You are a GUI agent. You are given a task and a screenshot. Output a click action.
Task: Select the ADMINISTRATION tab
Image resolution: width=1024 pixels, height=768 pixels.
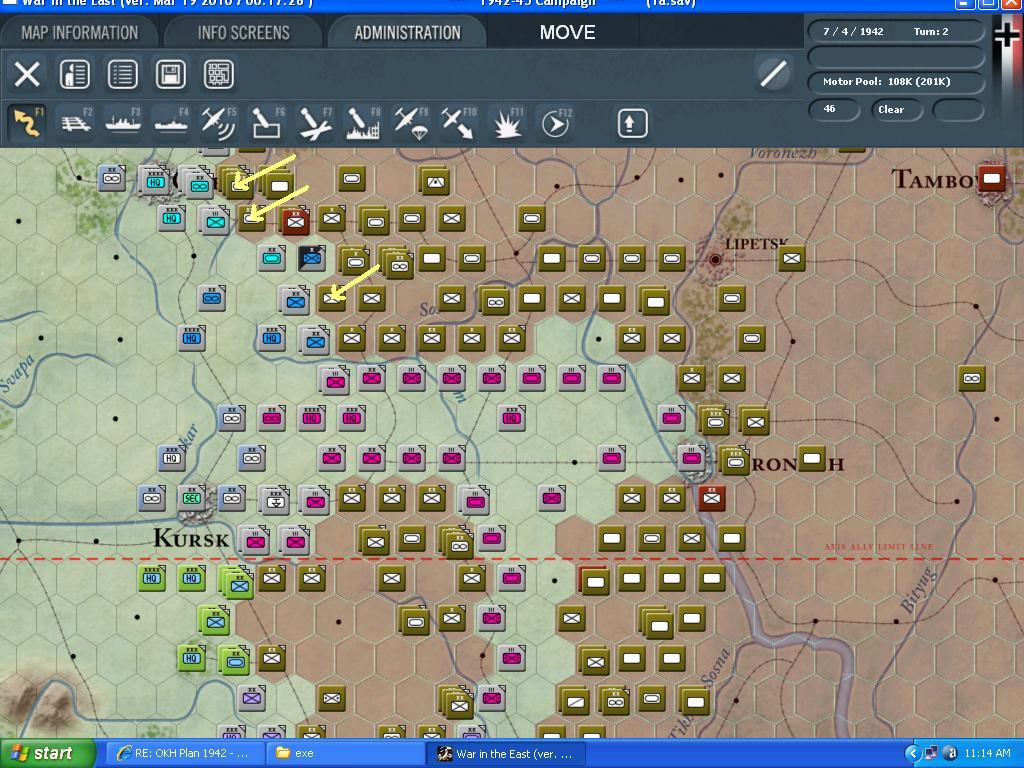(408, 33)
